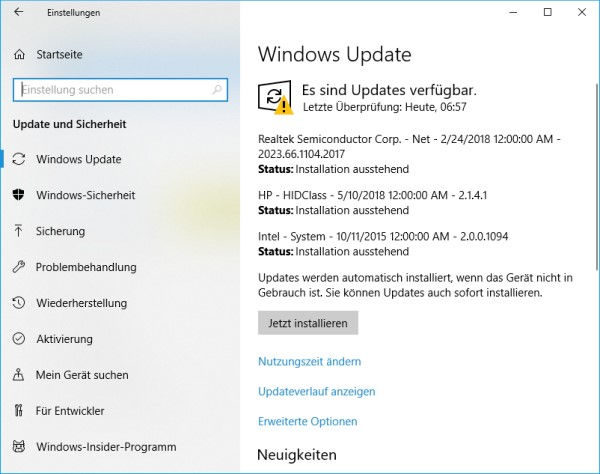Click the search magnifier icon
The image size is (600, 474).
tap(217, 90)
